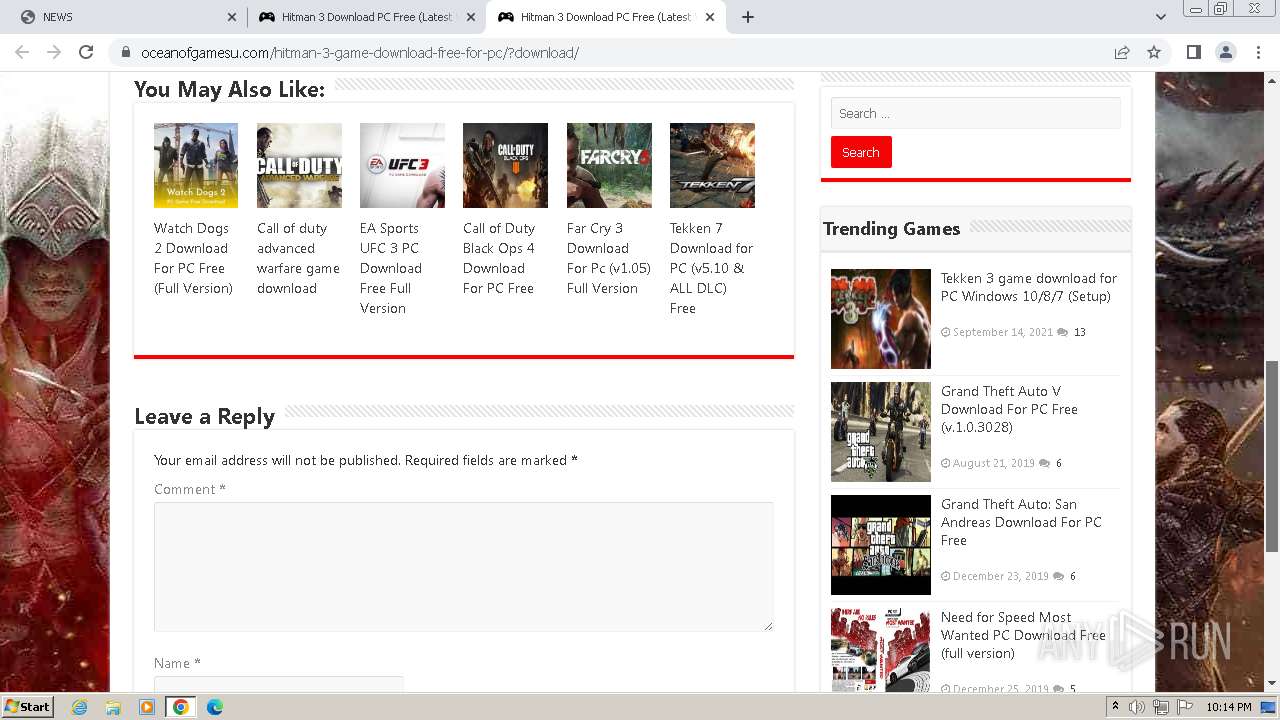Open Watch Dogs 2 thumbnail

[196, 165]
